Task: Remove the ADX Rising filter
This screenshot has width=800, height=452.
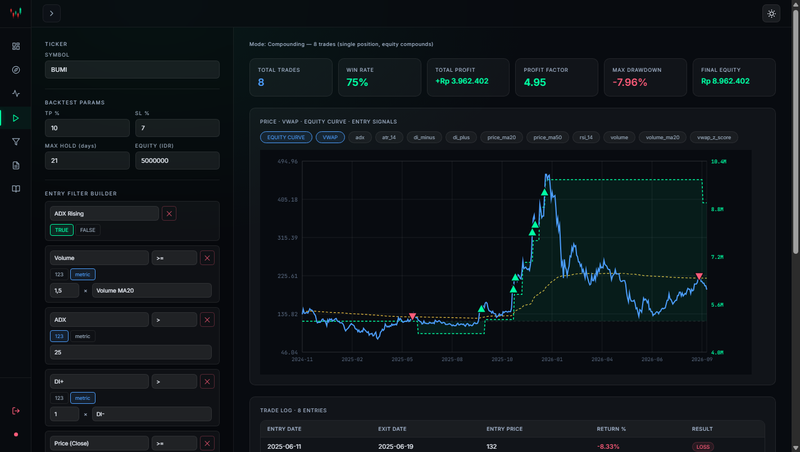Action: pos(169,214)
